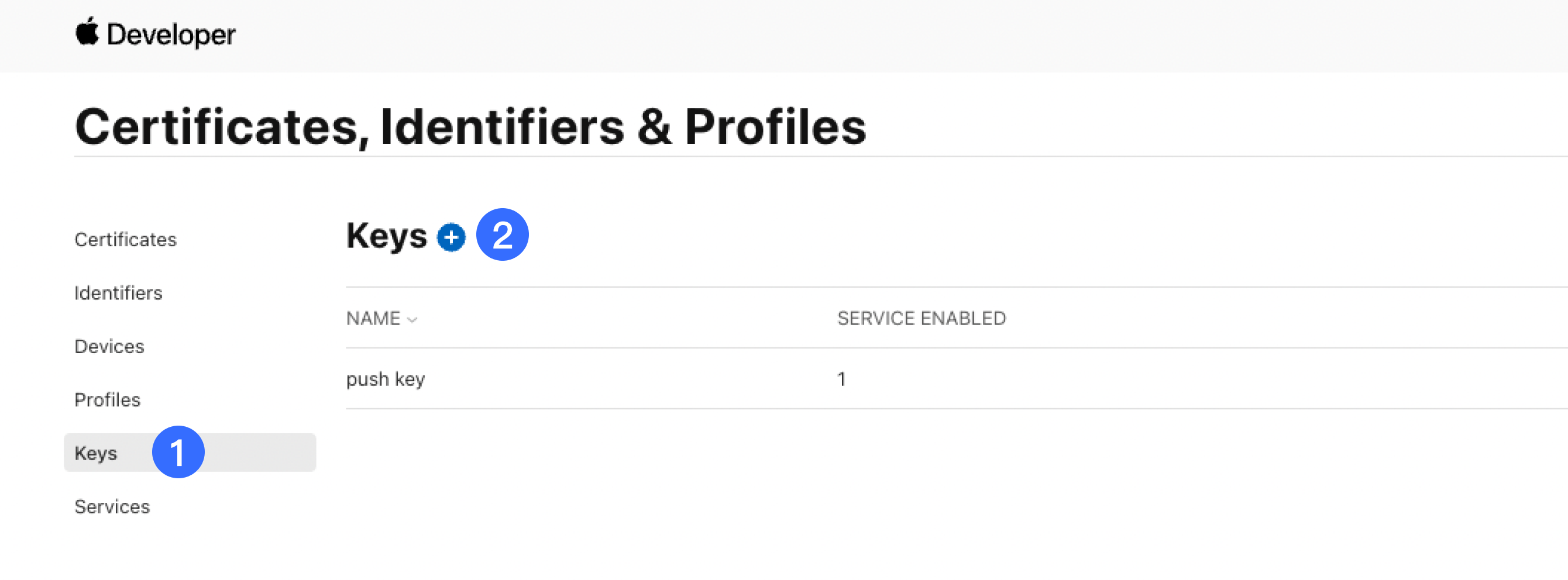This screenshot has width=1568, height=580.
Task: Click the "Keys" section heading
Action: 387,236
